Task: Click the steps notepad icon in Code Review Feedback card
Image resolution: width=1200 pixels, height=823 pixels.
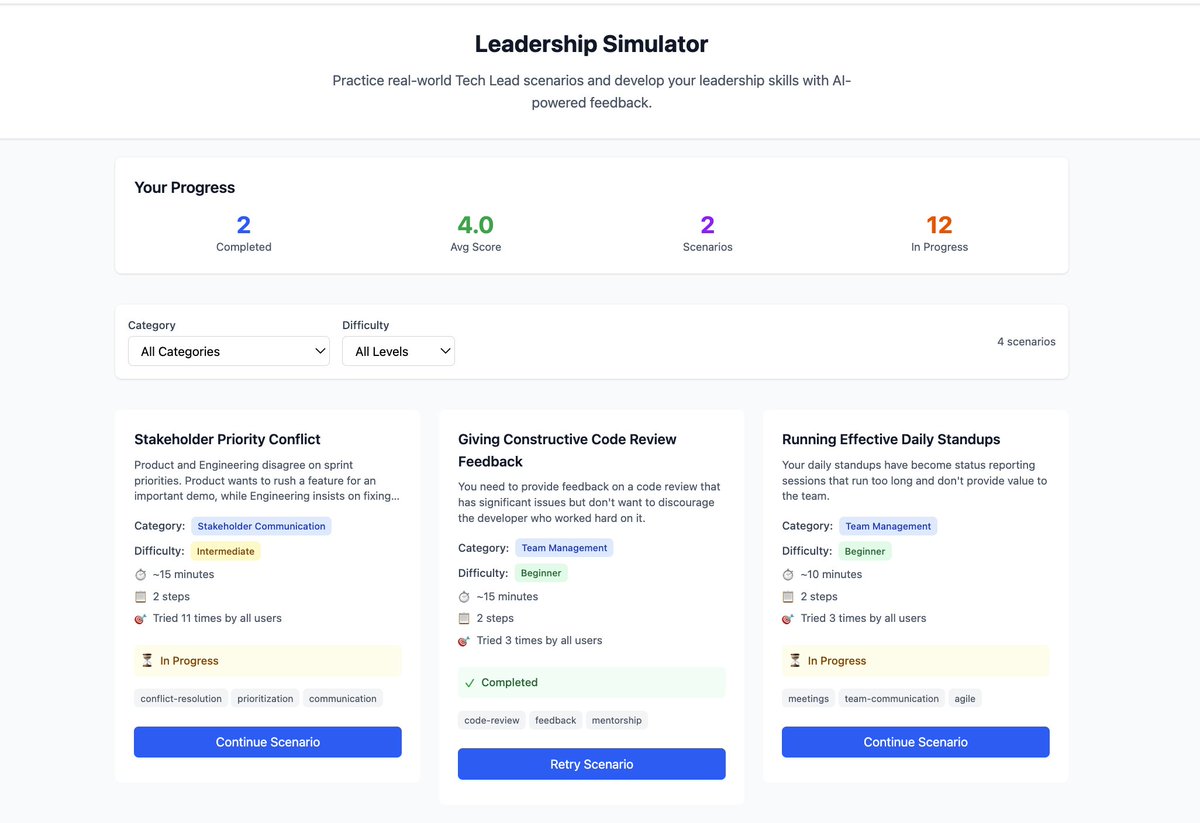Action: [x=464, y=619]
